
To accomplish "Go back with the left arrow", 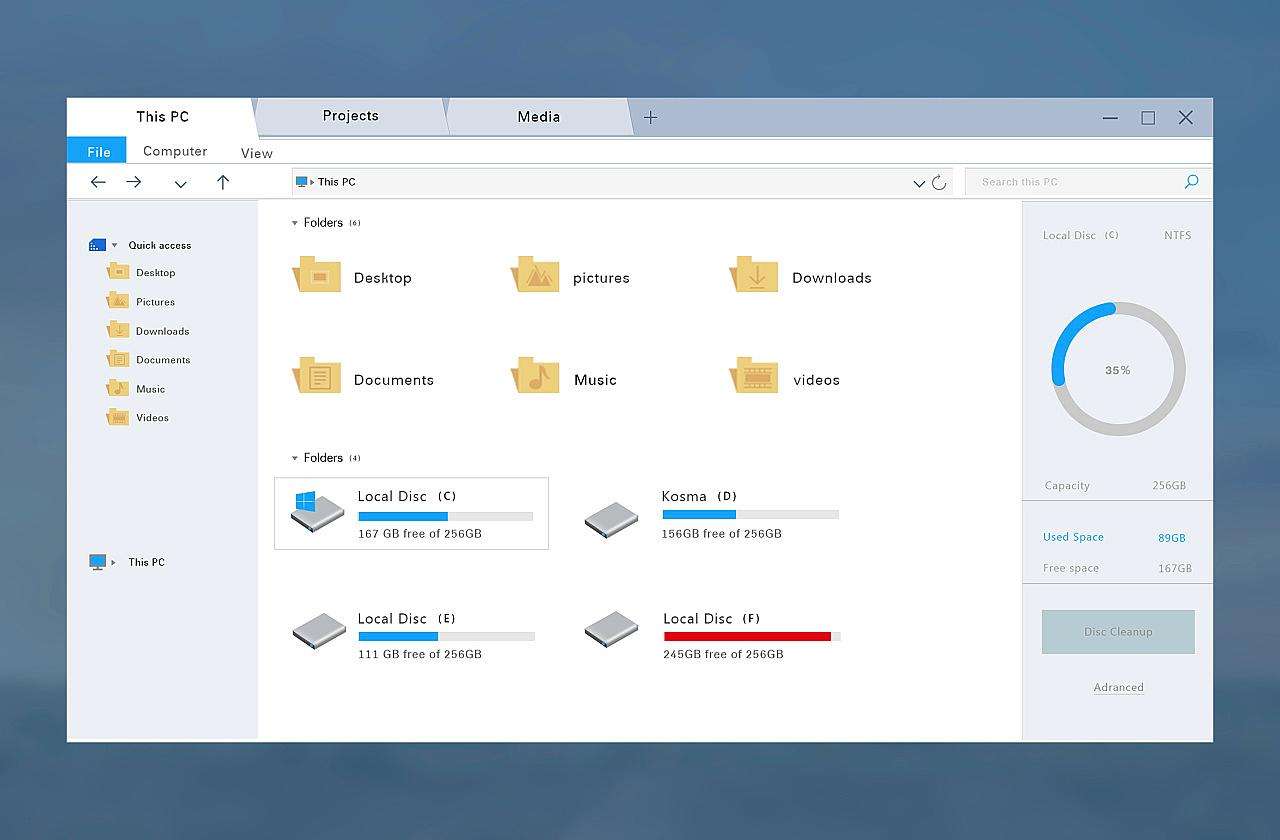I will tap(98, 182).
